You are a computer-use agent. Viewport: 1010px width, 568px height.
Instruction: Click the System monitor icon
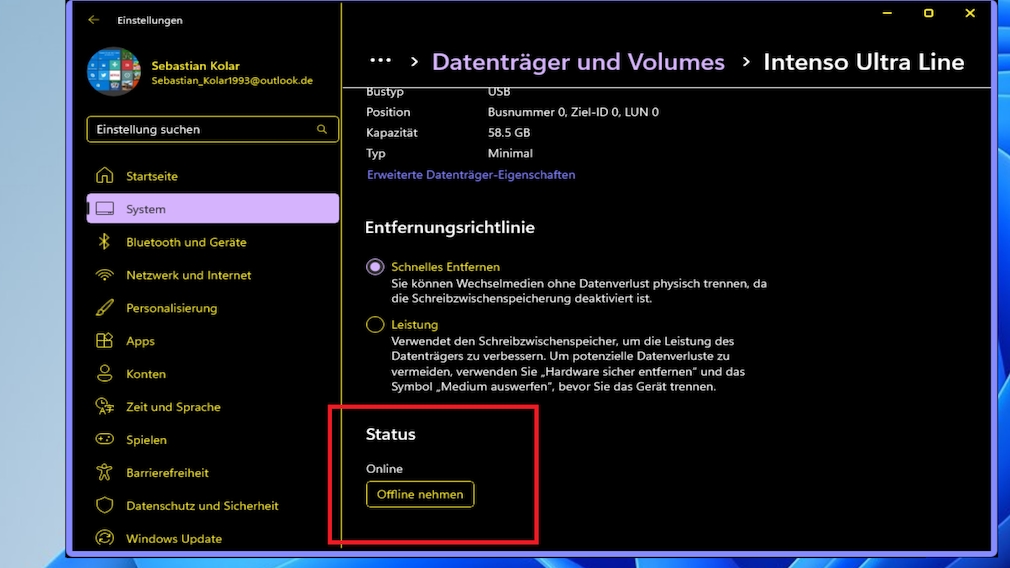click(x=105, y=209)
